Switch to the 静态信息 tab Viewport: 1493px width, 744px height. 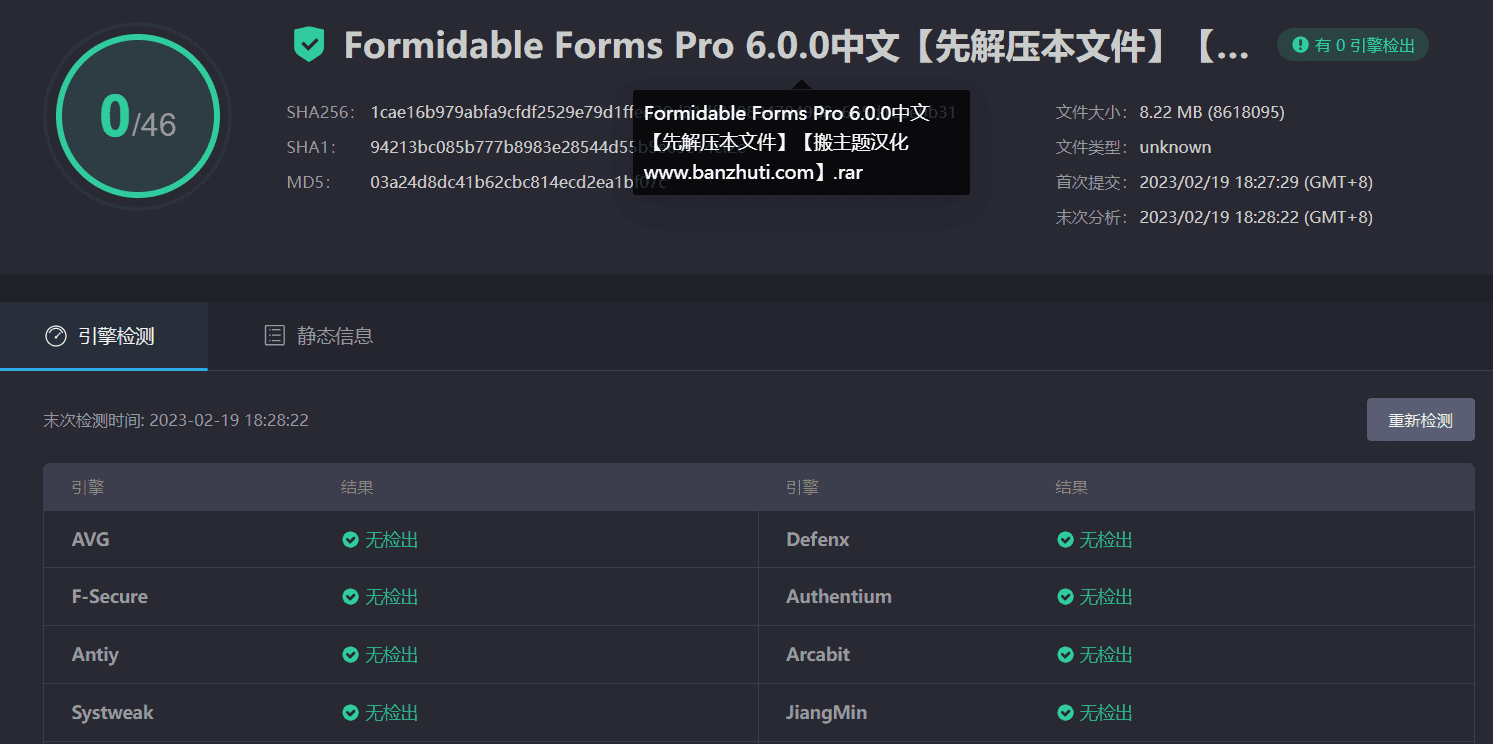(319, 336)
